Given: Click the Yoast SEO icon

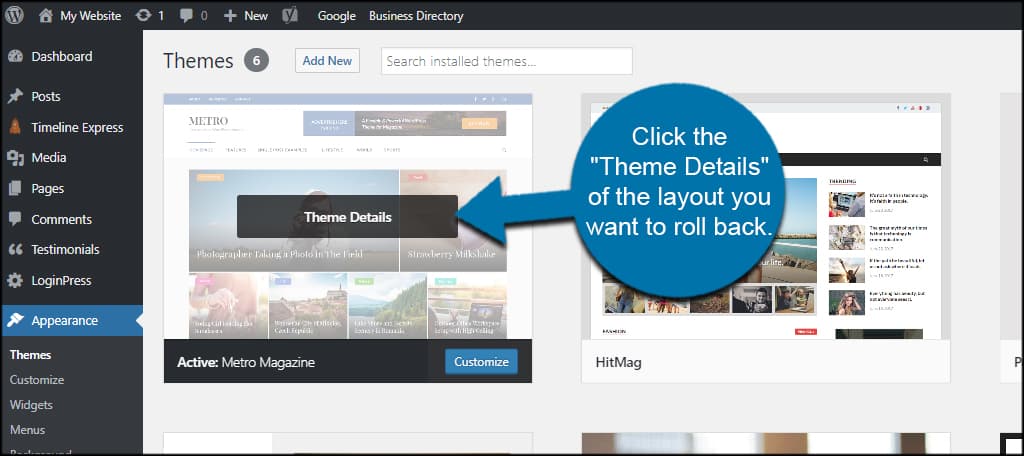Looking at the screenshot, I should 290,16.
